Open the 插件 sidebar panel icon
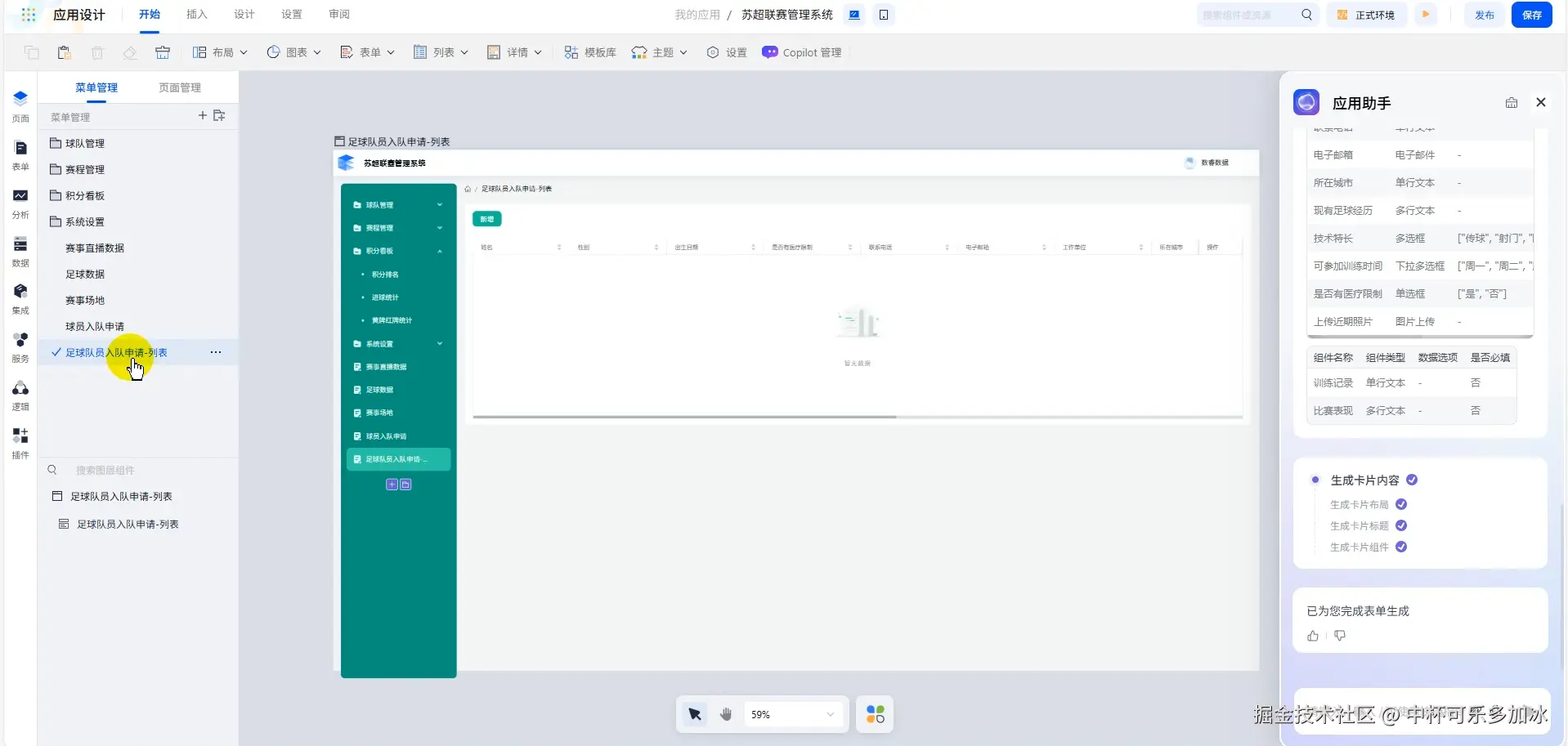Screen dimensions: 1568x746 pos(20,442)
